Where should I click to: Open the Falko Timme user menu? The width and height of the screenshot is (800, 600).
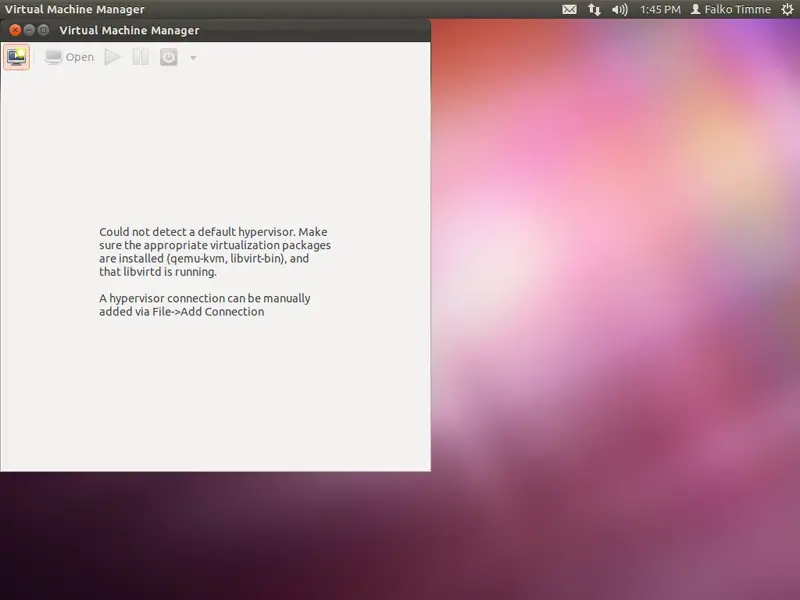[731, 10]
